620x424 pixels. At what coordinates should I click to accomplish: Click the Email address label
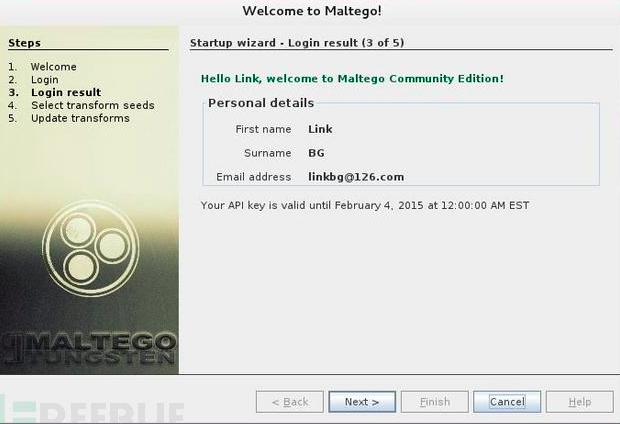[x=253, y=177]
